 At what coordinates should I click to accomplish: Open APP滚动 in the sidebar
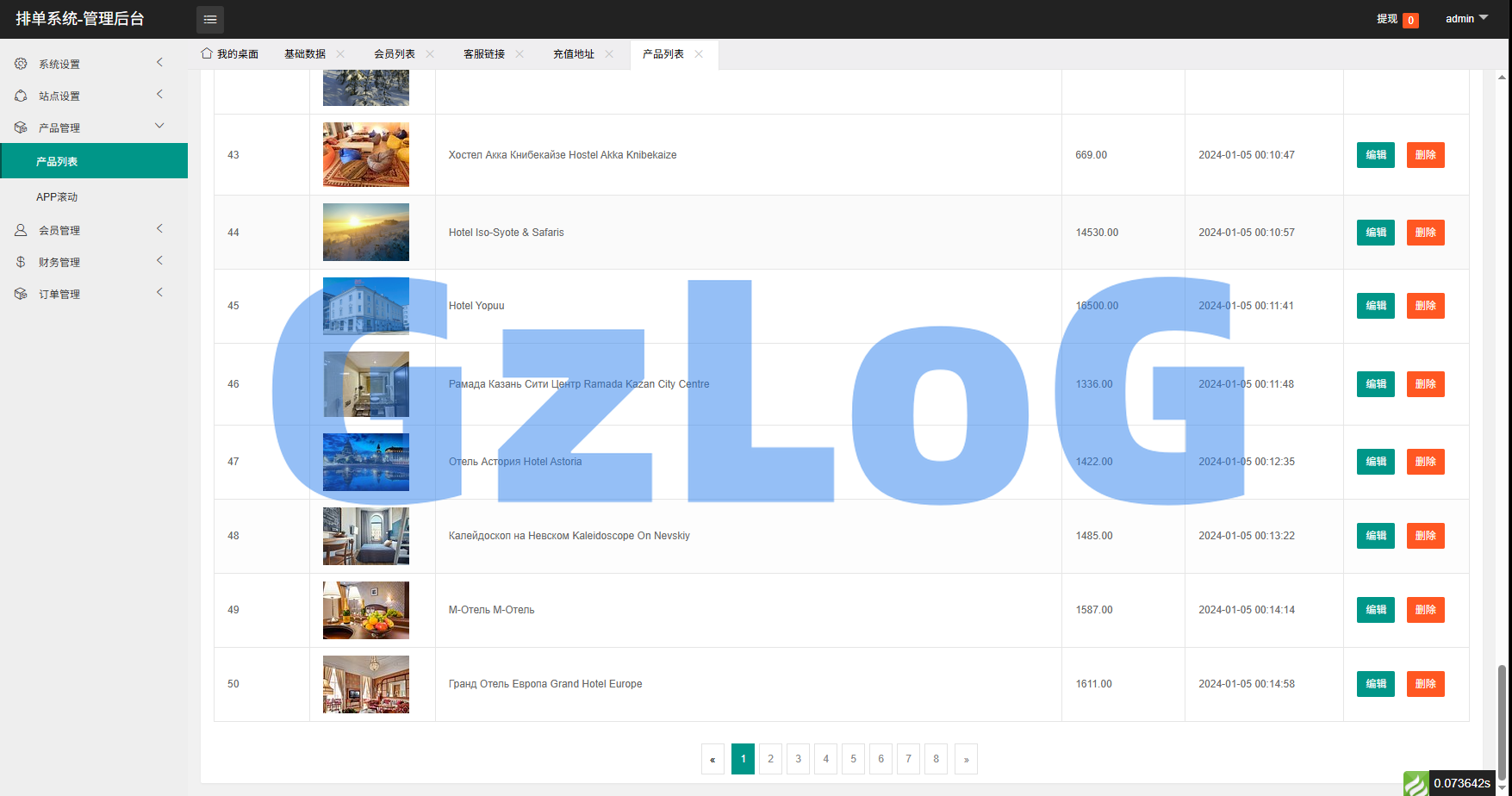tap(57, 197)
